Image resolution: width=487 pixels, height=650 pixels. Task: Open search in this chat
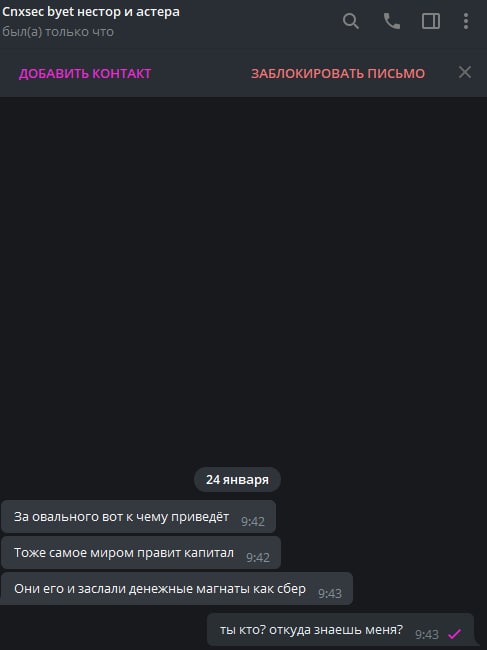(351, 21)
